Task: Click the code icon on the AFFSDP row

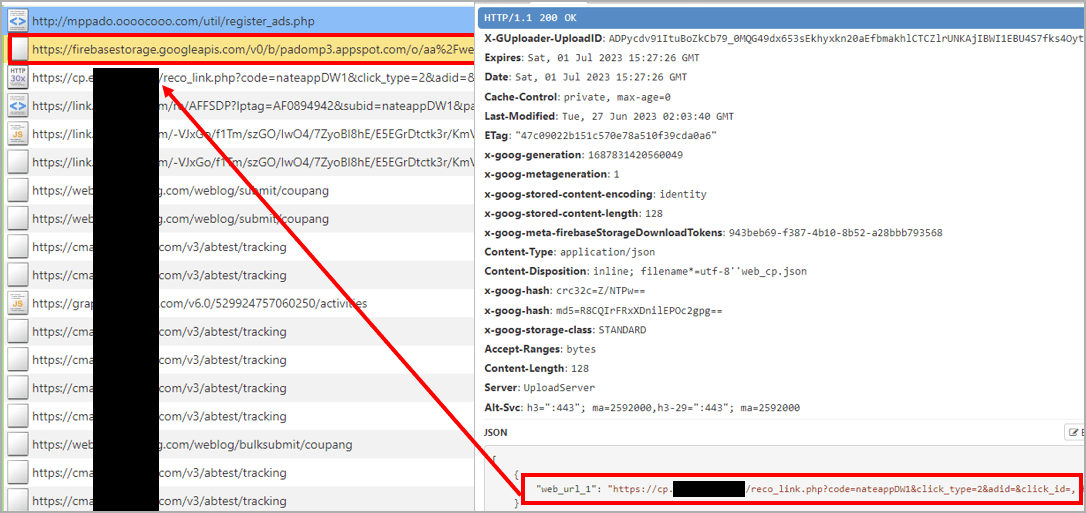Action: click(17, 105)
